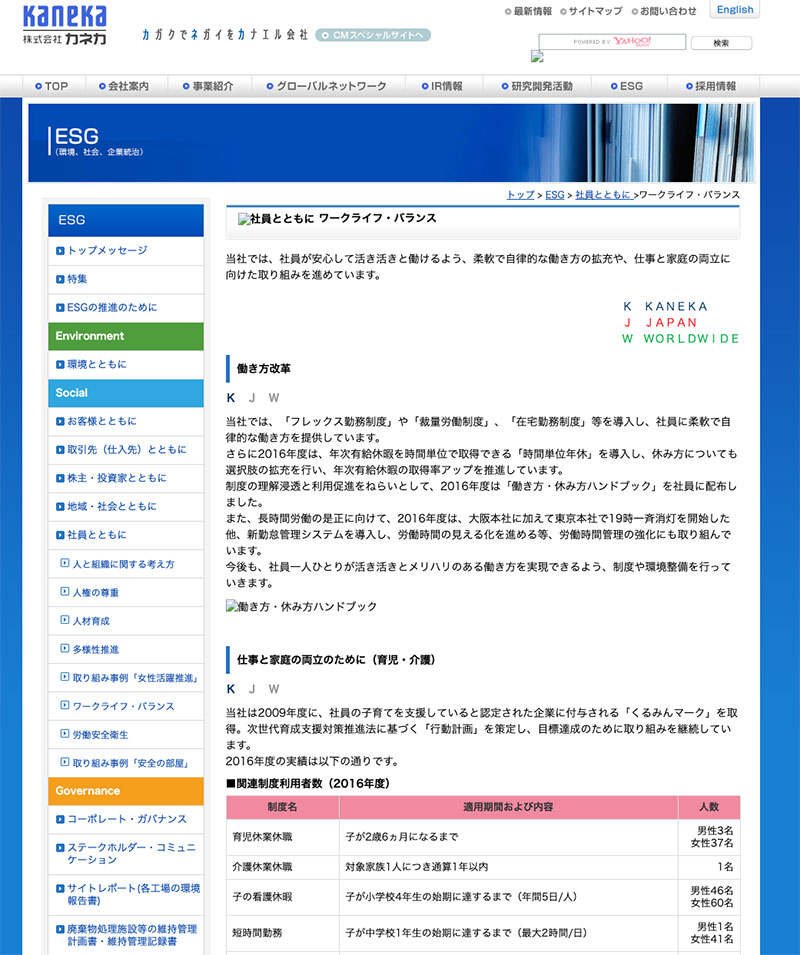Open コーポレート・ガバナンス under Governance
This screenshot has height=955, width=800.
pos(127,820)
